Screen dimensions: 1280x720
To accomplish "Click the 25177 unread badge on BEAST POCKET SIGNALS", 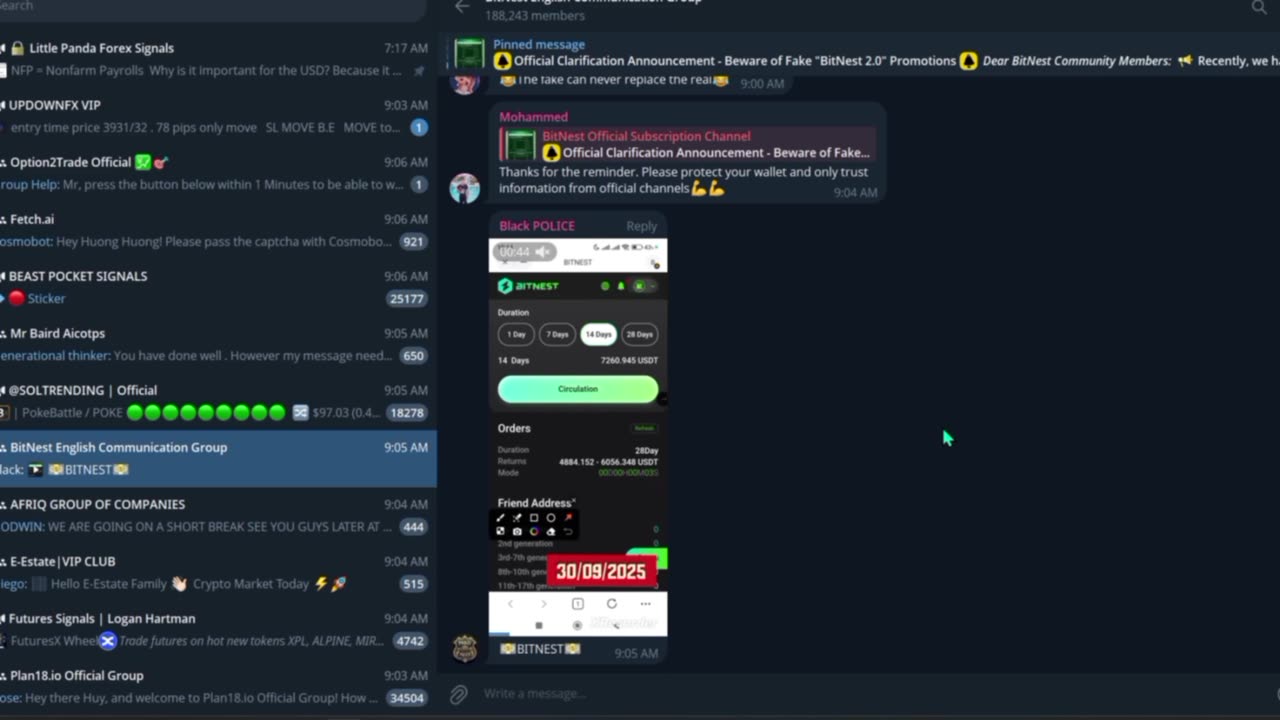I will [407, 298].
